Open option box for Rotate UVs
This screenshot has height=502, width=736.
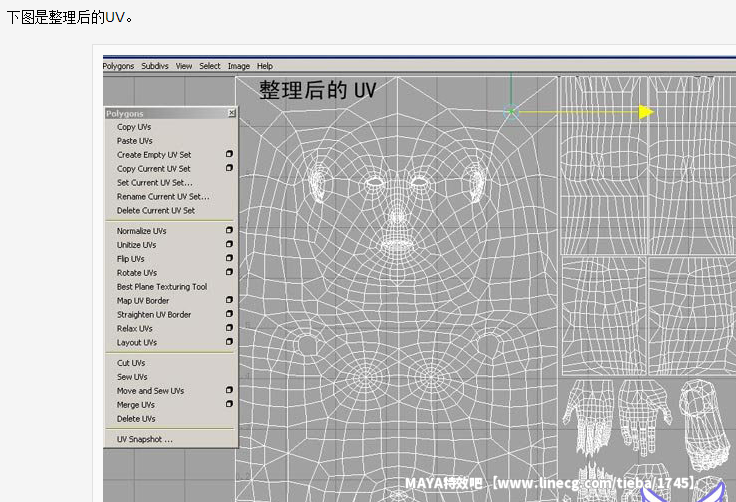(x=229, y=272)
